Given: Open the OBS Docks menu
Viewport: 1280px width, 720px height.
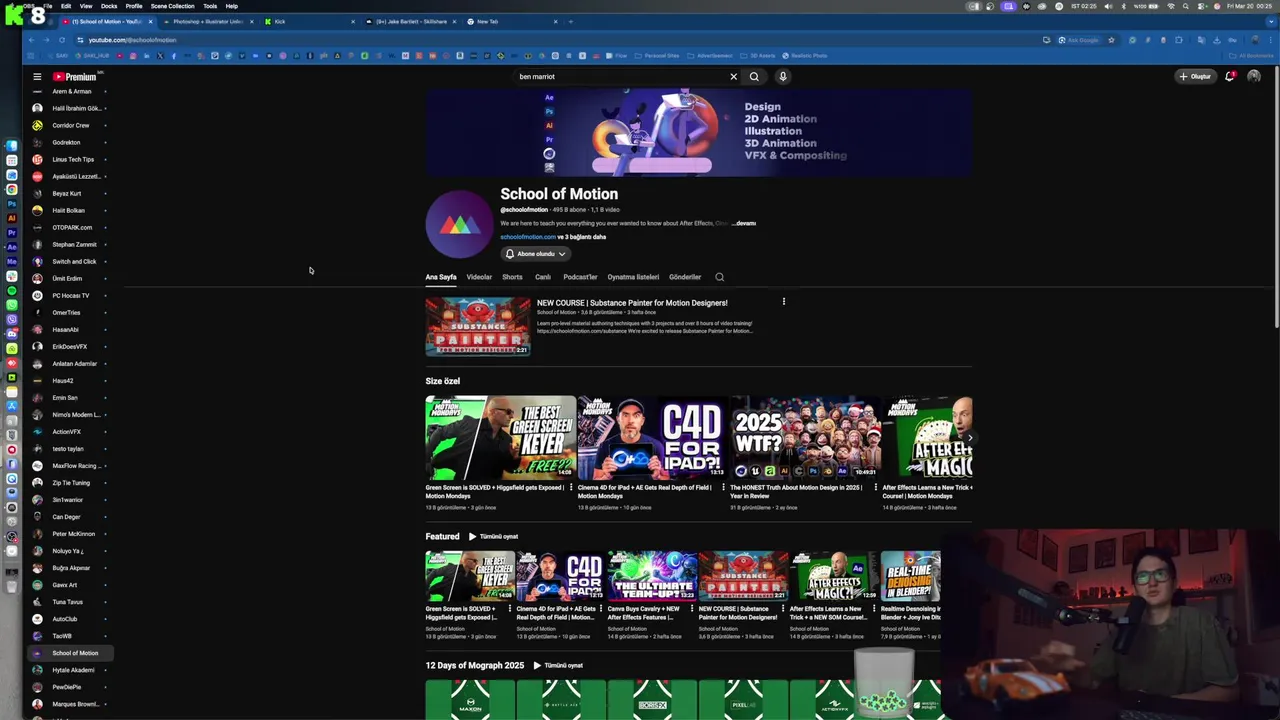Looking at the screenshot, I should [109, 6].
